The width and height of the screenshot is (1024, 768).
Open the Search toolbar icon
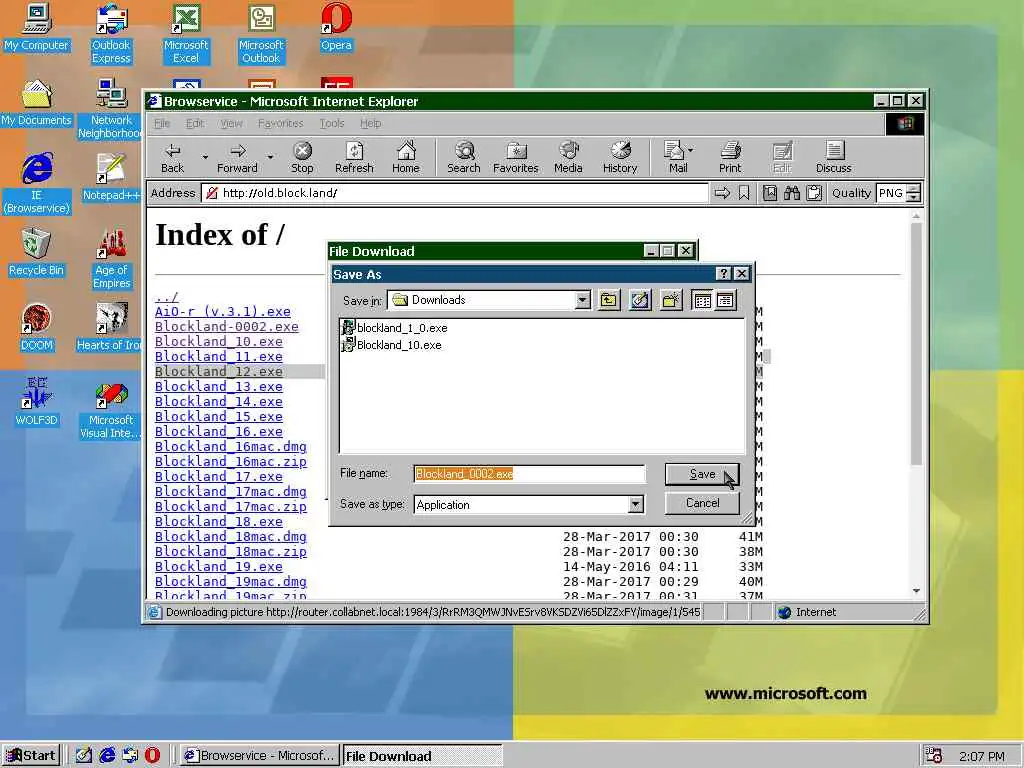[464, 158]
